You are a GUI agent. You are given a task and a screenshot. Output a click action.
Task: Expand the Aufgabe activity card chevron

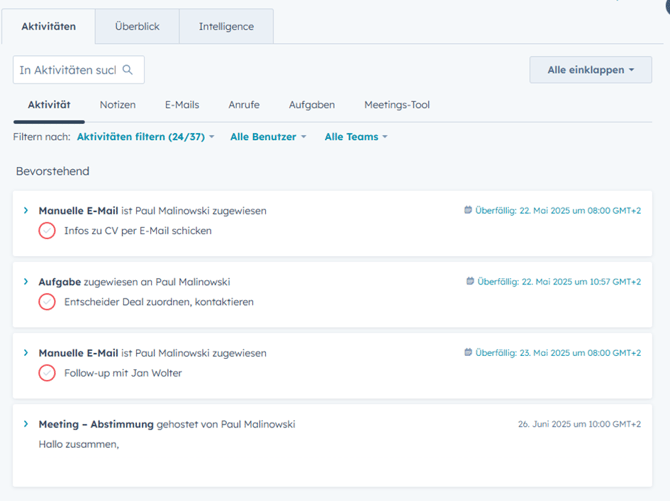[x=26, y=282]
